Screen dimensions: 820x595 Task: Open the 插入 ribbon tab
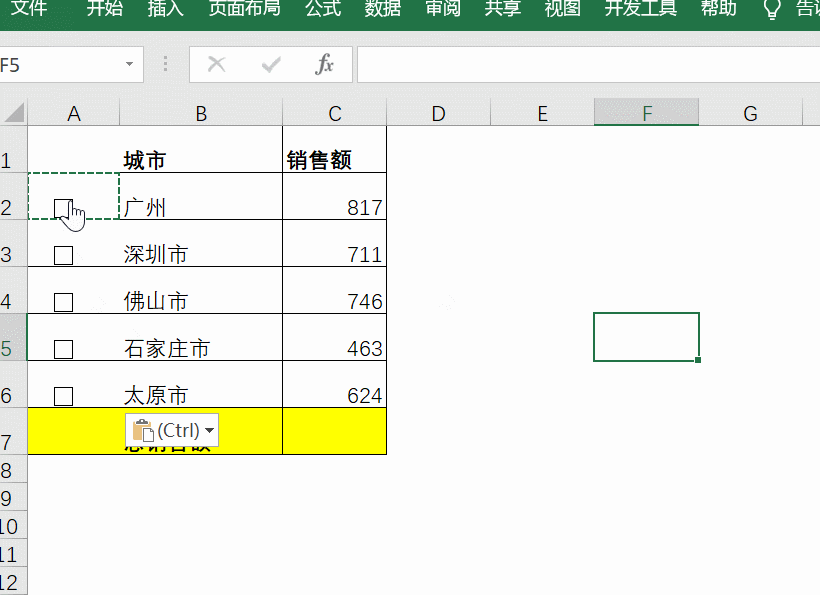(x=165, y=8)
